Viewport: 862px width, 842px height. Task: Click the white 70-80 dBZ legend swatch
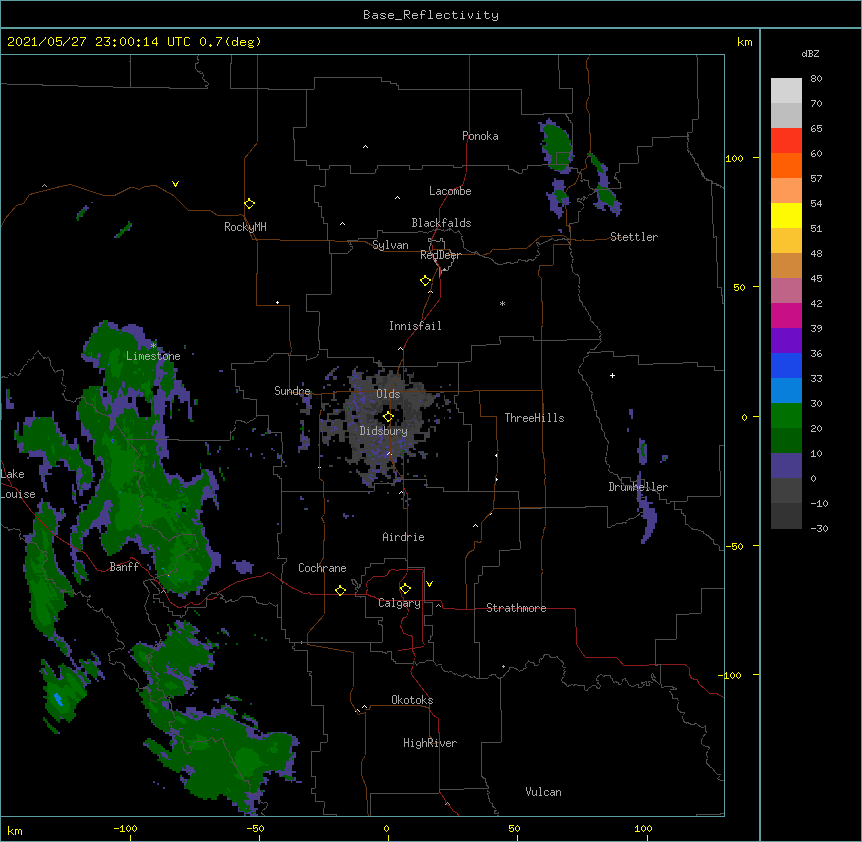(786, 91)
